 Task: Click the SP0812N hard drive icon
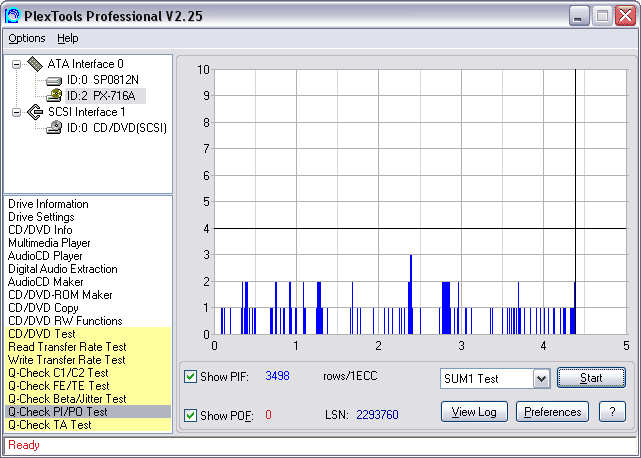click(54, 81)
